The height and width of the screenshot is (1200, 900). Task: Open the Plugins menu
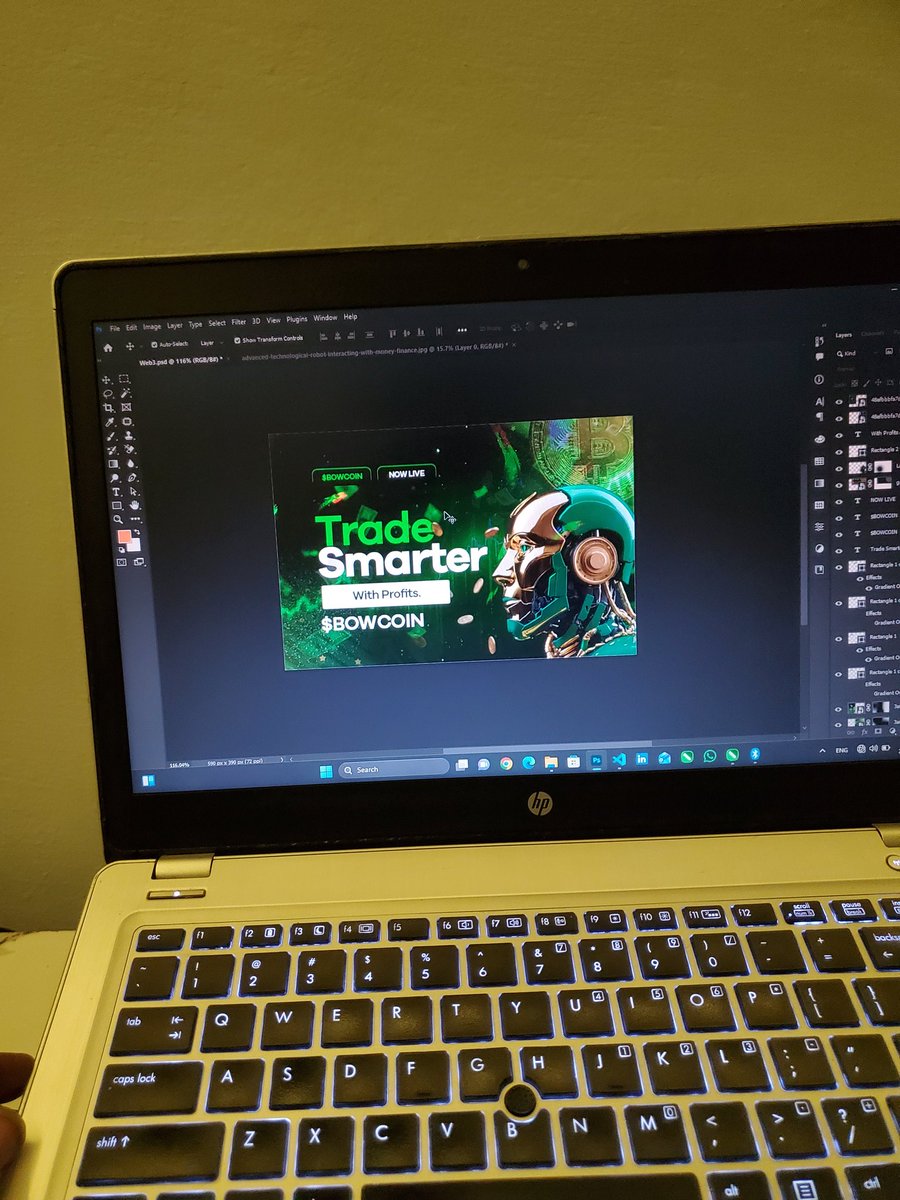pyautogui.click(x=297, y=319)
